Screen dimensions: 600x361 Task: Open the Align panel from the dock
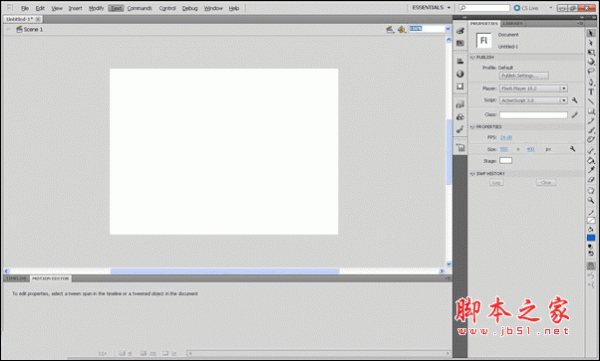point(460,61)
